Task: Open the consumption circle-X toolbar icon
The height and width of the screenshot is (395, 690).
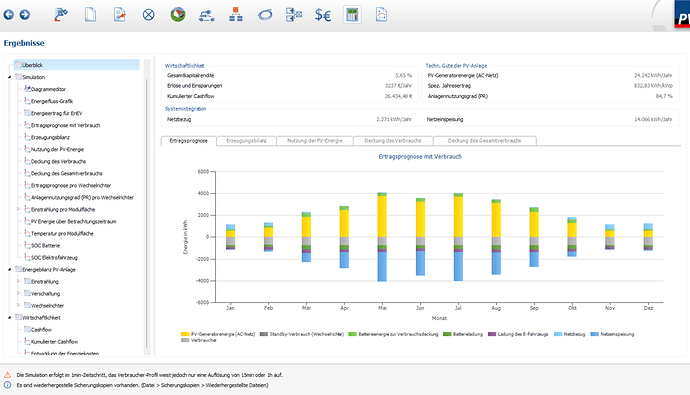Action: pyautogui.click(x=149, y=15)
